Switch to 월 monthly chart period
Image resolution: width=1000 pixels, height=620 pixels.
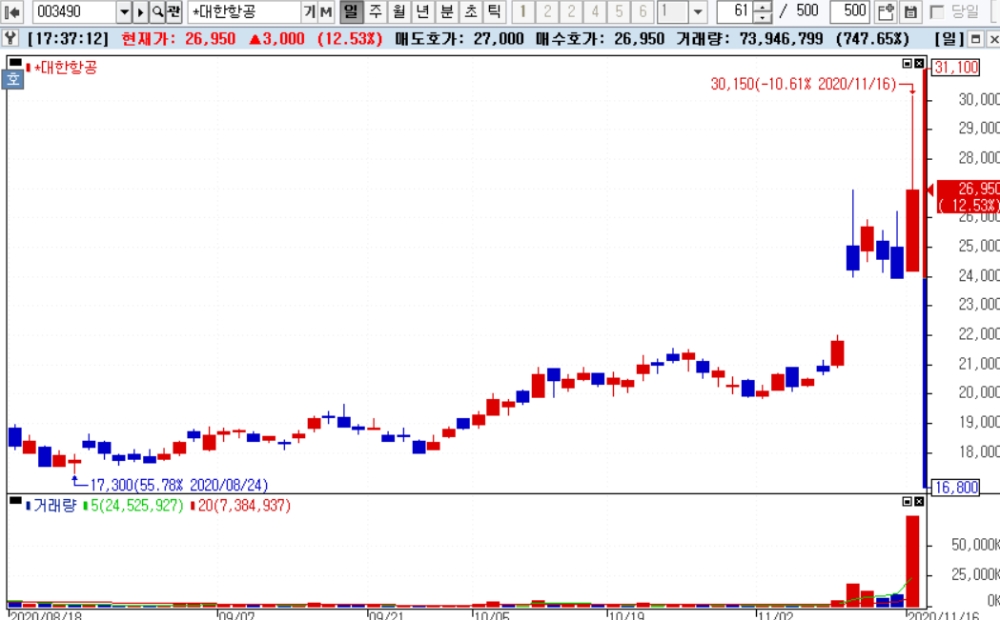pos(399,11)
